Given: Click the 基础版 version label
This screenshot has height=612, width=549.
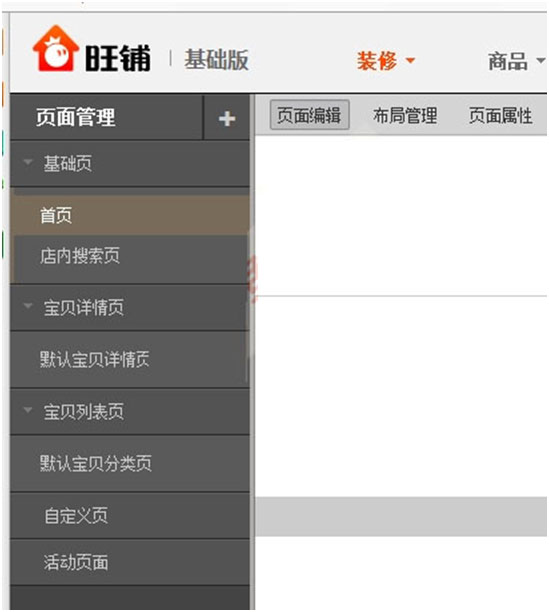Looking at the screenshot, I should pos(217,60).
